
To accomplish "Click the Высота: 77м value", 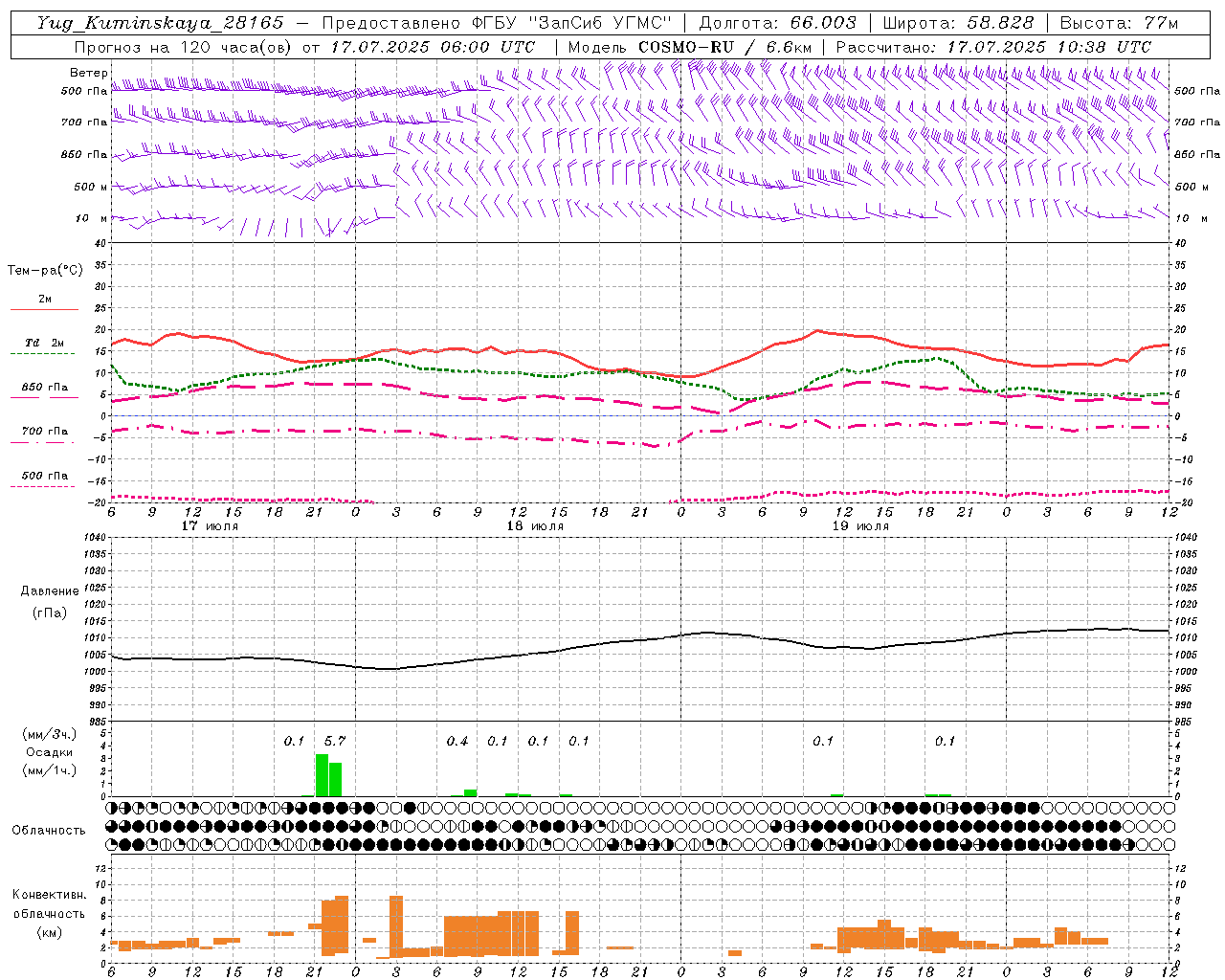I will (x=1119, y=23).
